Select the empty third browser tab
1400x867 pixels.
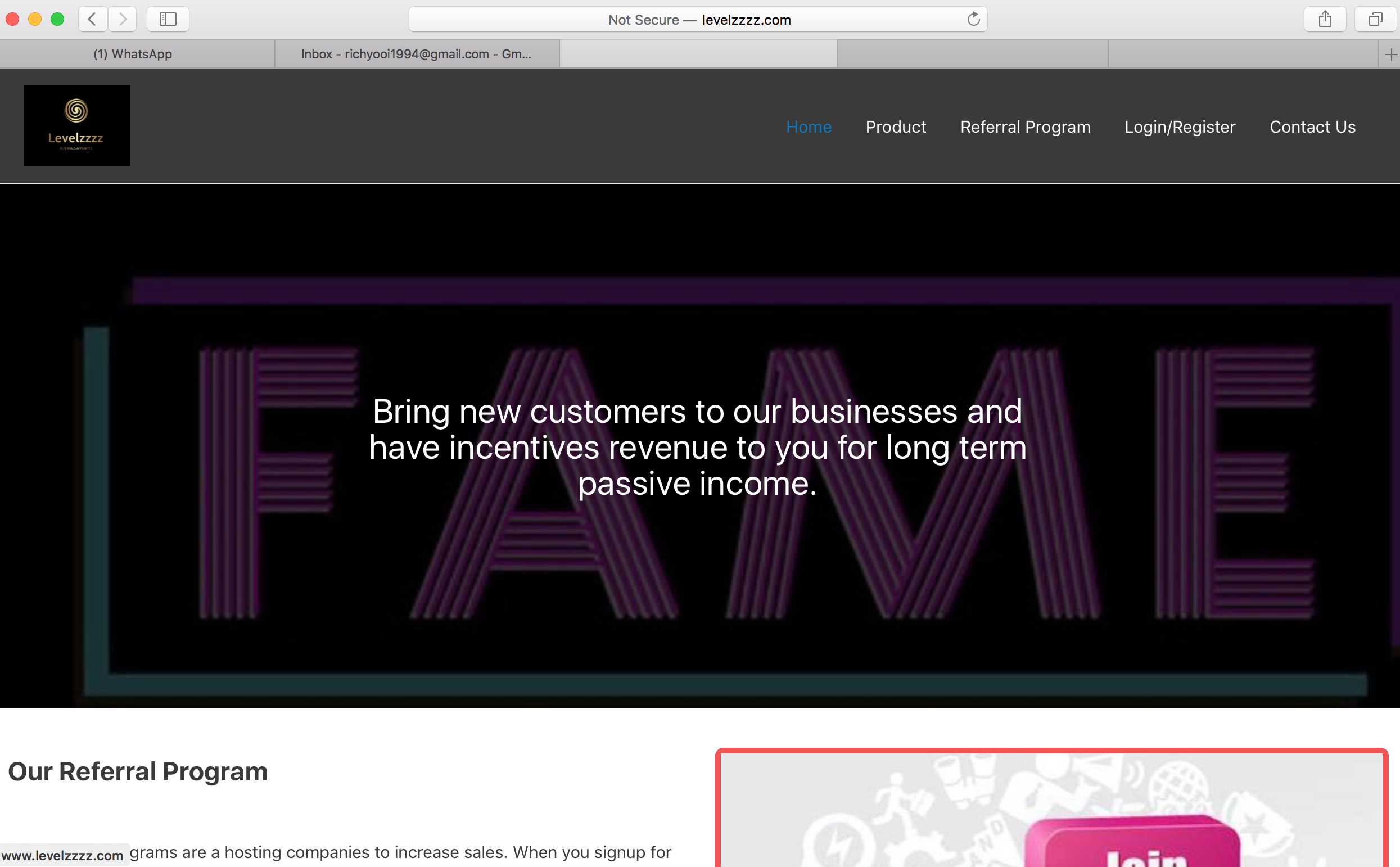pyautogui.click(x=698, y=54)
